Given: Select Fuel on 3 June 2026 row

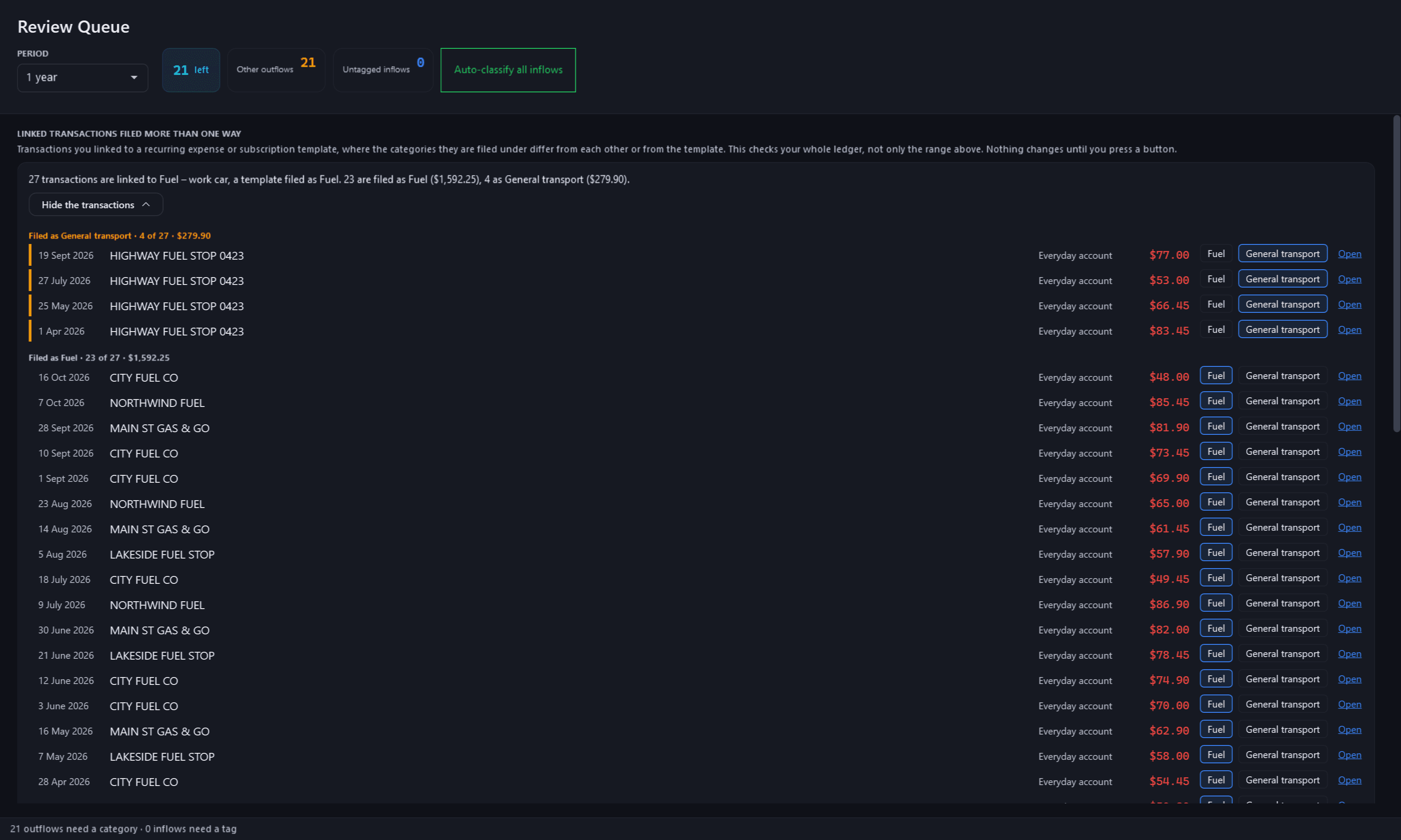Looking at the screenshot, I should 1215,705.
